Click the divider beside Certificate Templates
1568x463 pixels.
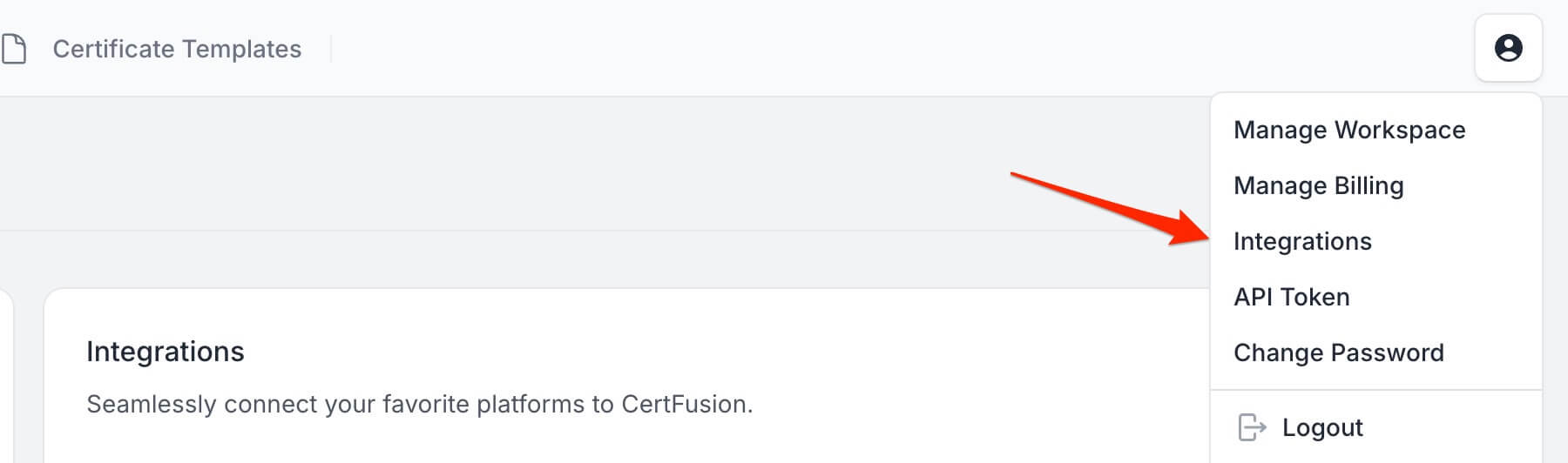[331, 49]
